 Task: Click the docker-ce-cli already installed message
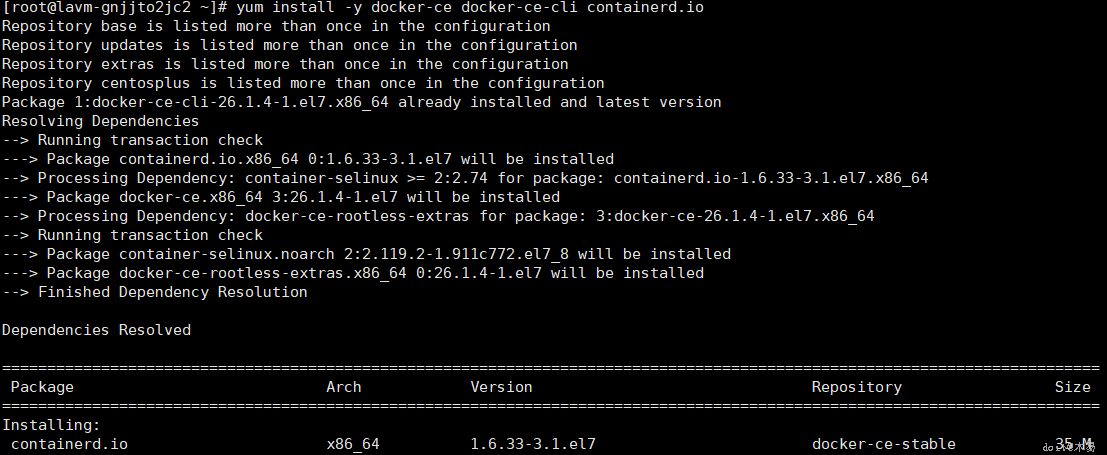361,102
